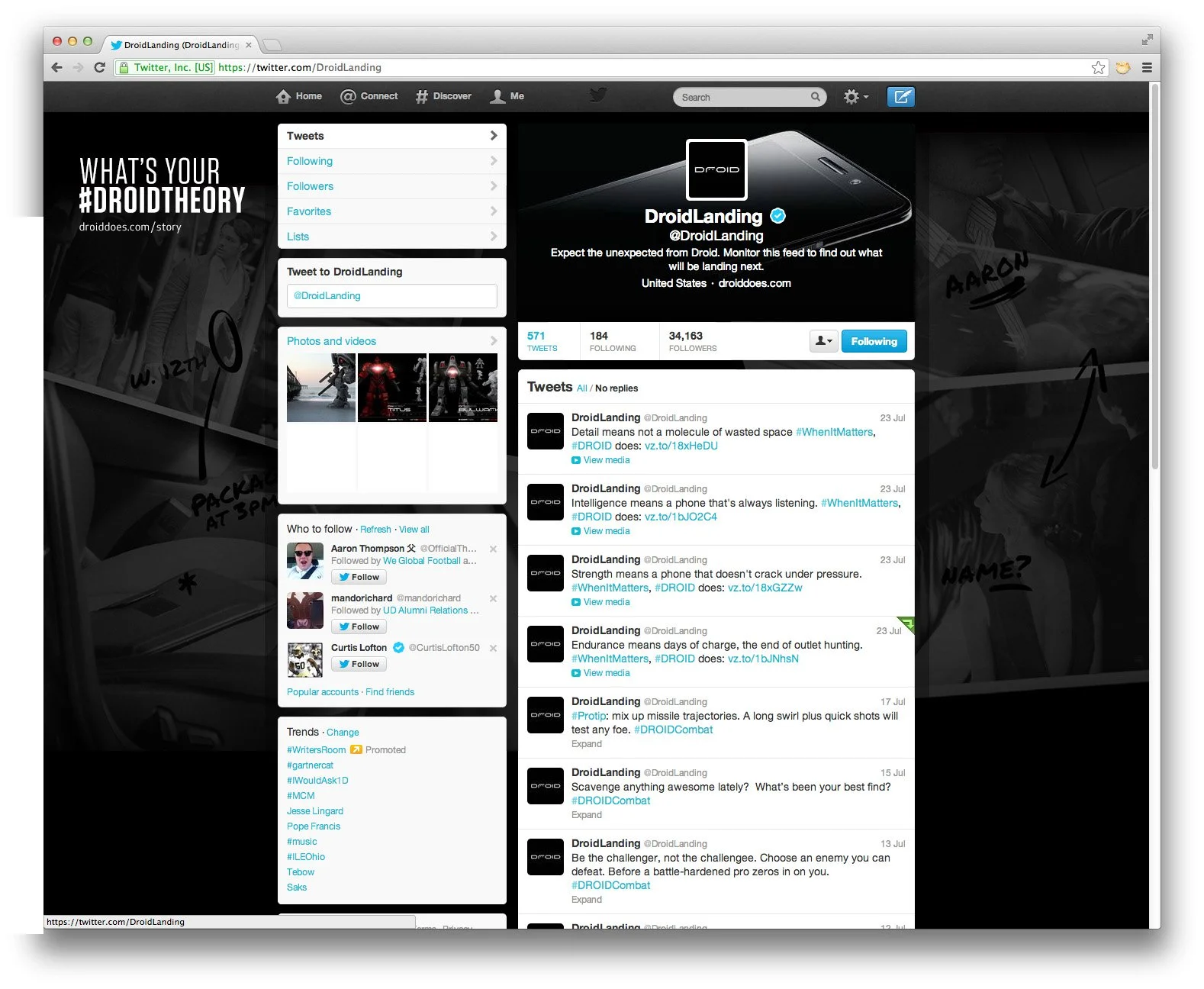Click the search magnifier icon

pos(816,97)
